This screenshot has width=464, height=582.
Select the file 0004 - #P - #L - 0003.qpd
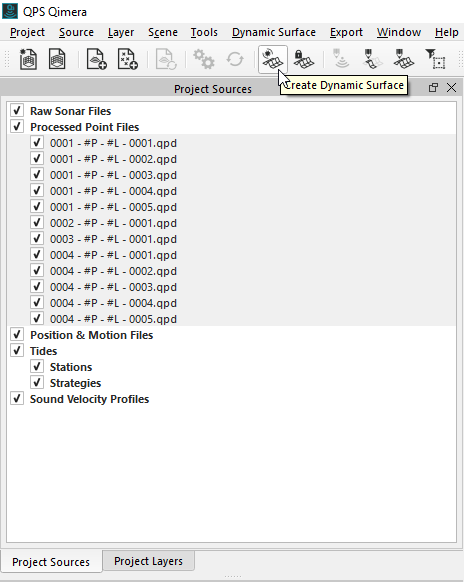[113, 287]
